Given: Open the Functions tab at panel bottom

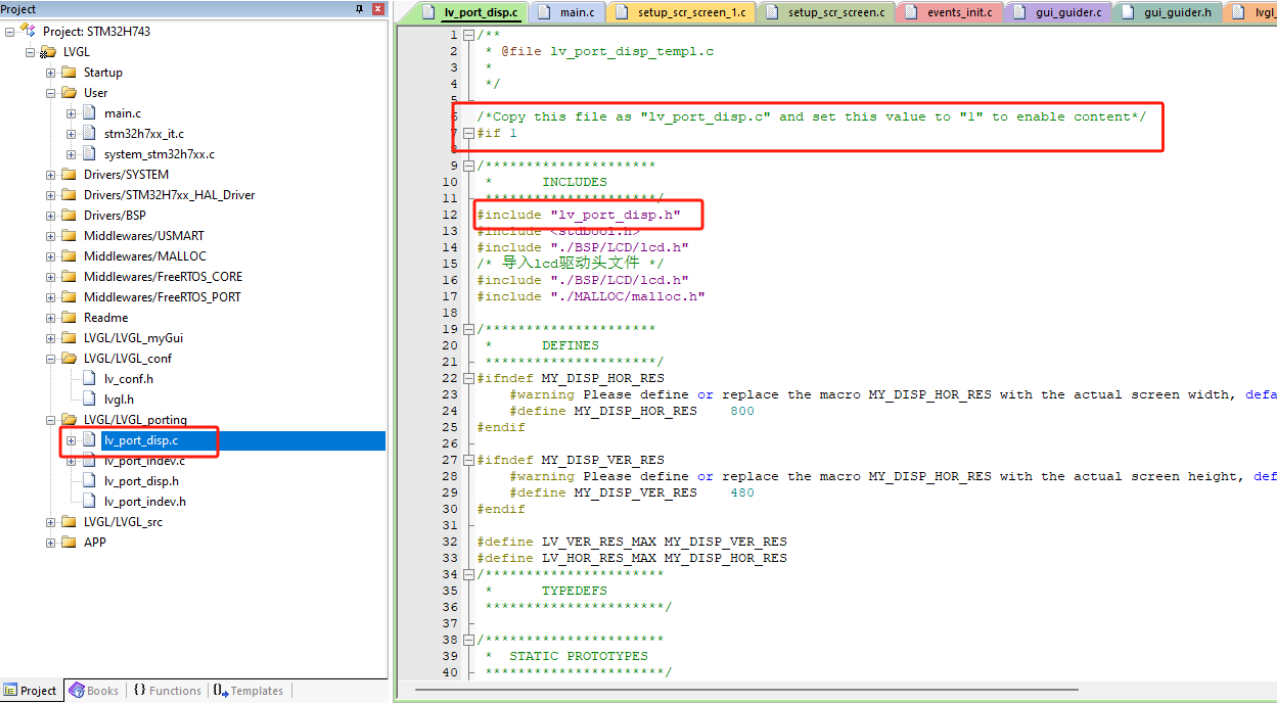Looking at the screenshot, I should (166, 690).
